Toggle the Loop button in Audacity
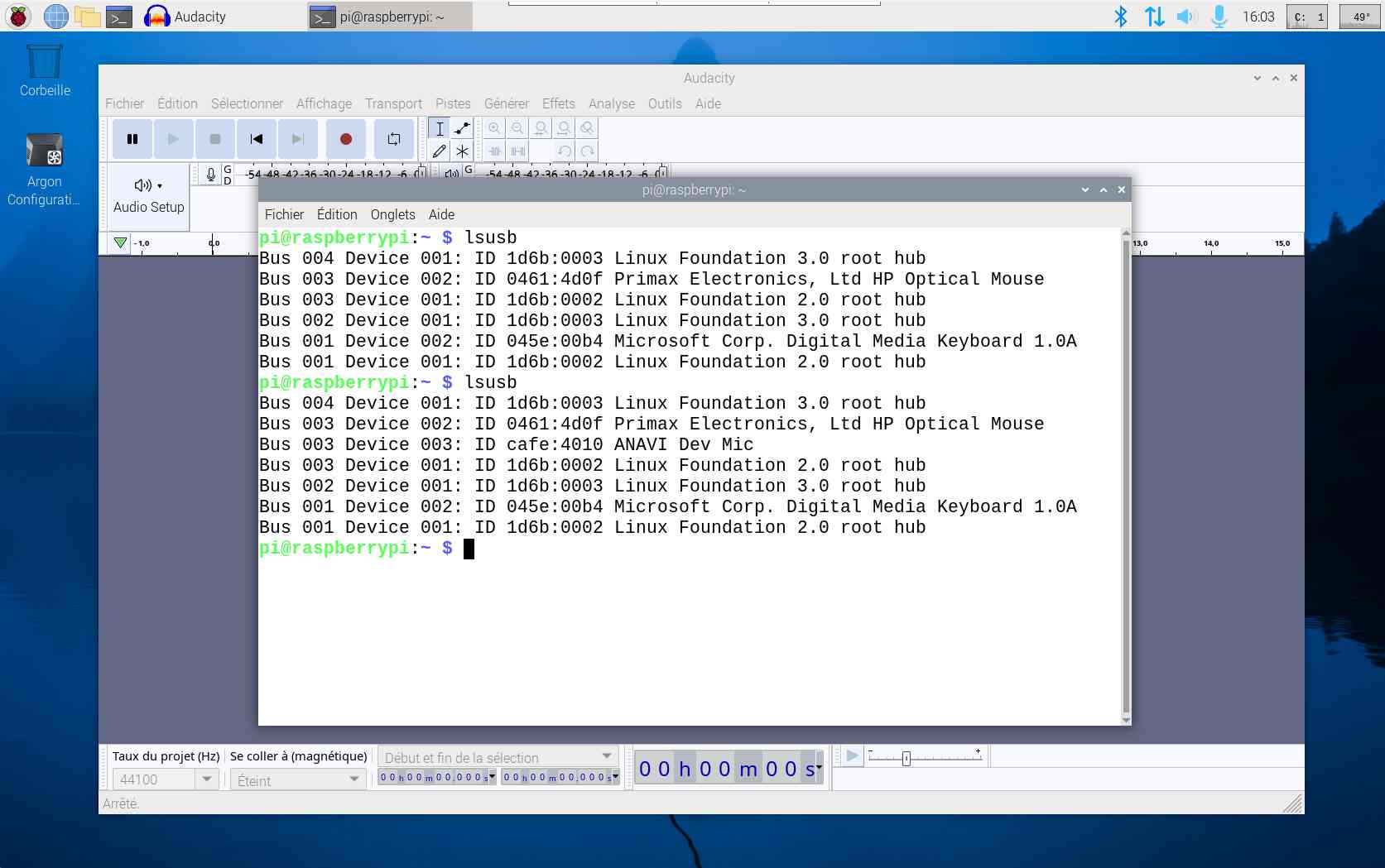 (x=394, y=139)
